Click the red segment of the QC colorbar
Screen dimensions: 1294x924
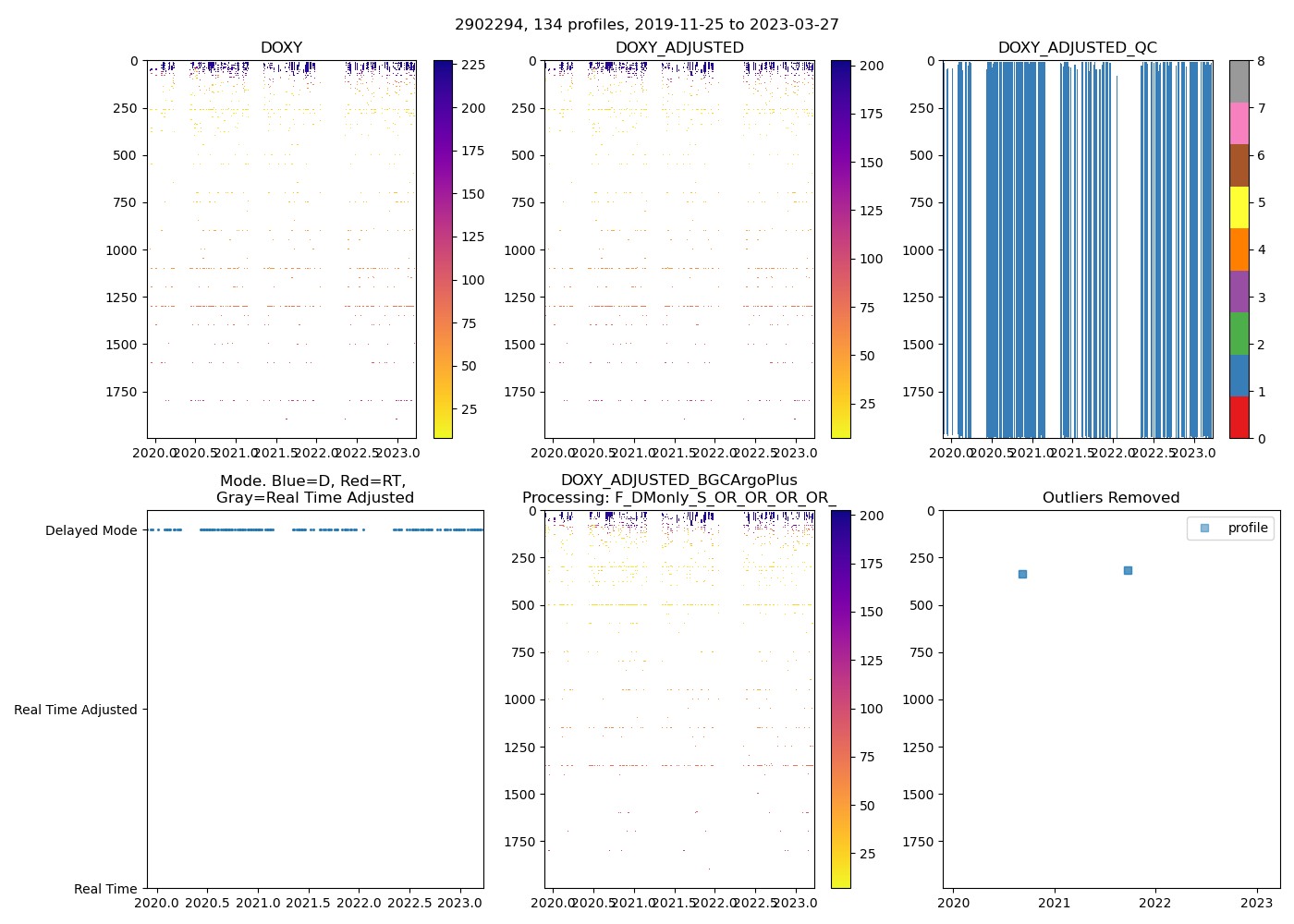click(1239, 418)
